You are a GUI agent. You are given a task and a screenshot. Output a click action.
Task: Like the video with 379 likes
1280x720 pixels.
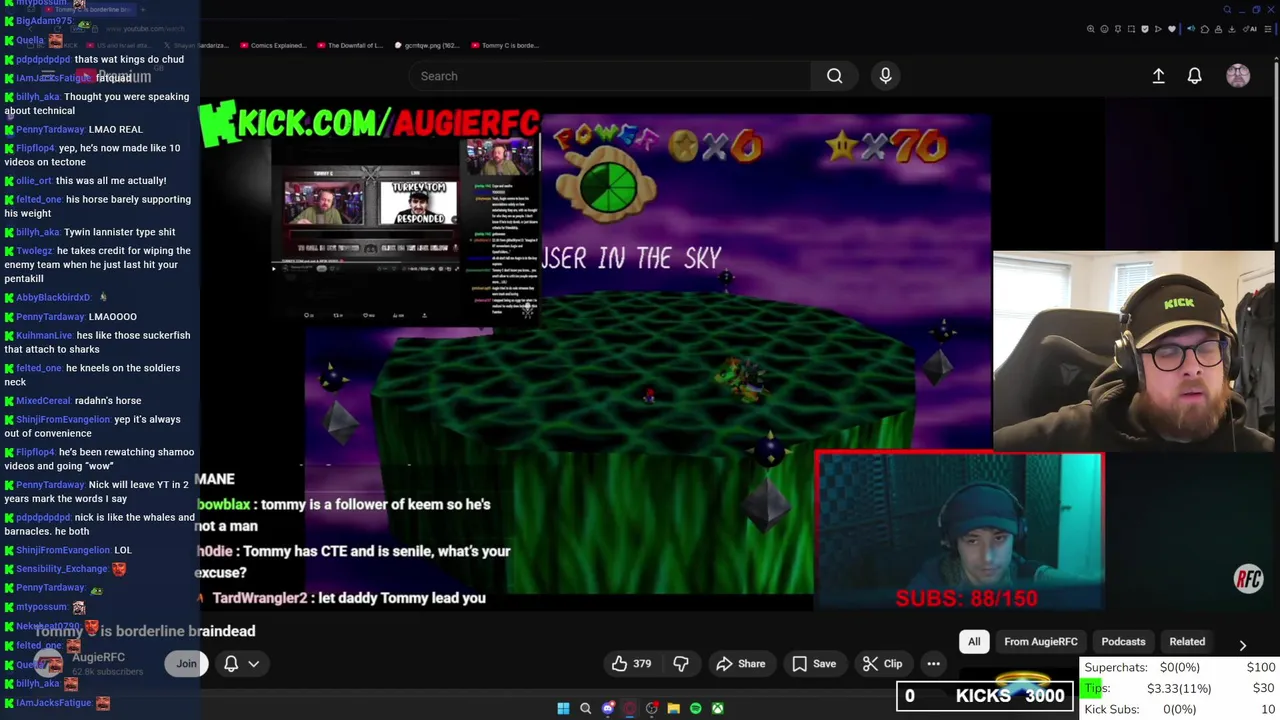[631, 664]
